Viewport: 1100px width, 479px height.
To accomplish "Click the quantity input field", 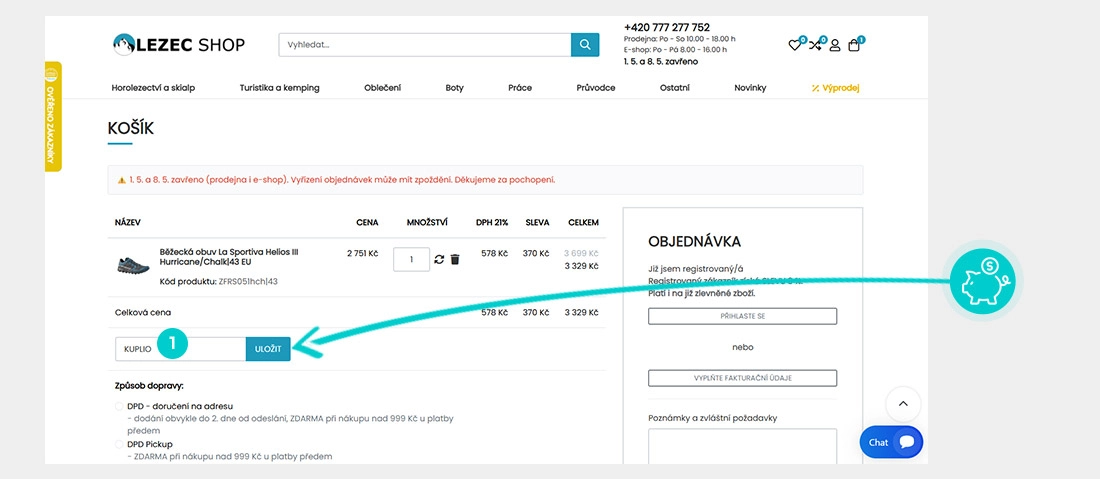I will click(411, 259).
